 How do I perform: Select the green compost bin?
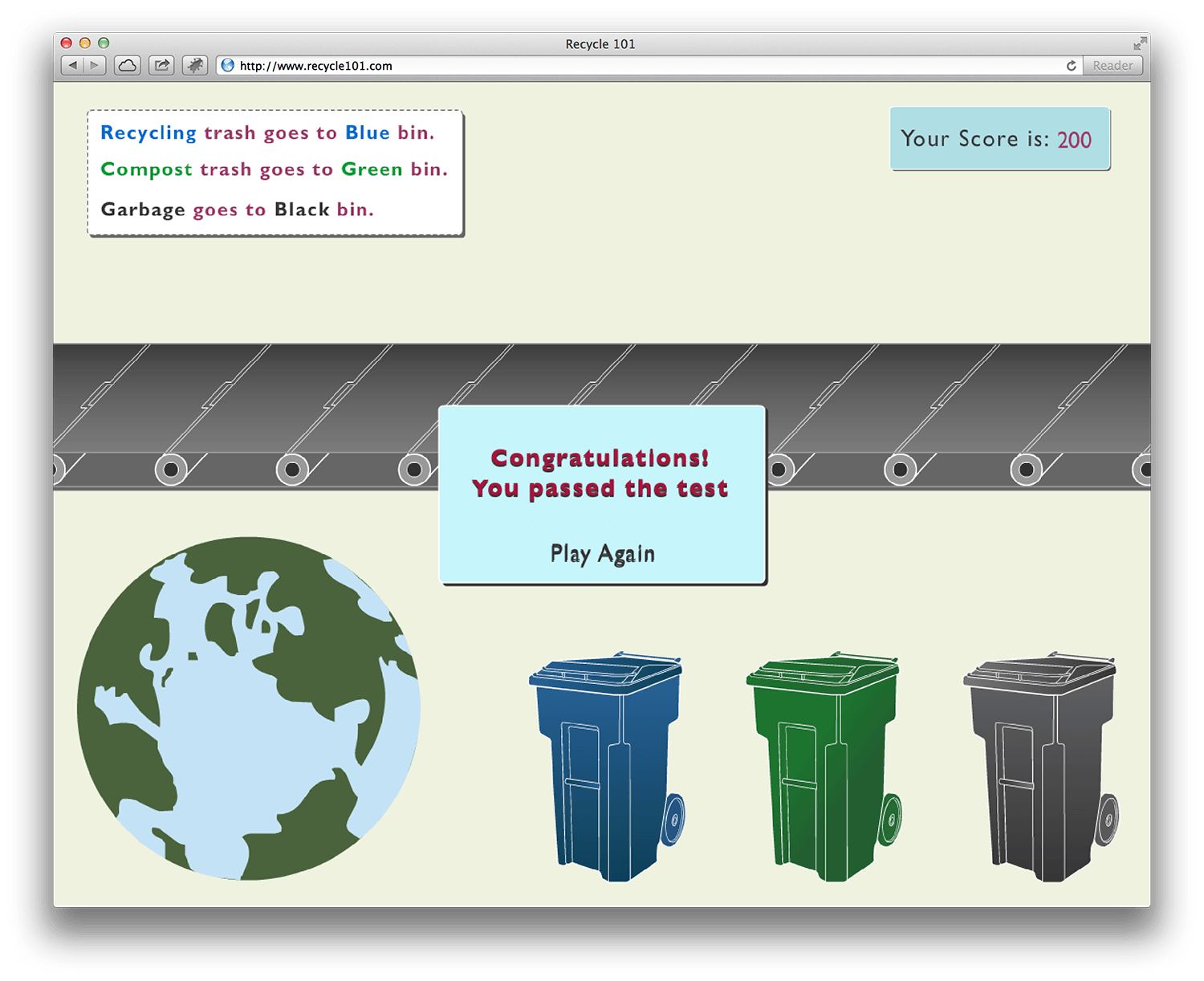[825, 767]
